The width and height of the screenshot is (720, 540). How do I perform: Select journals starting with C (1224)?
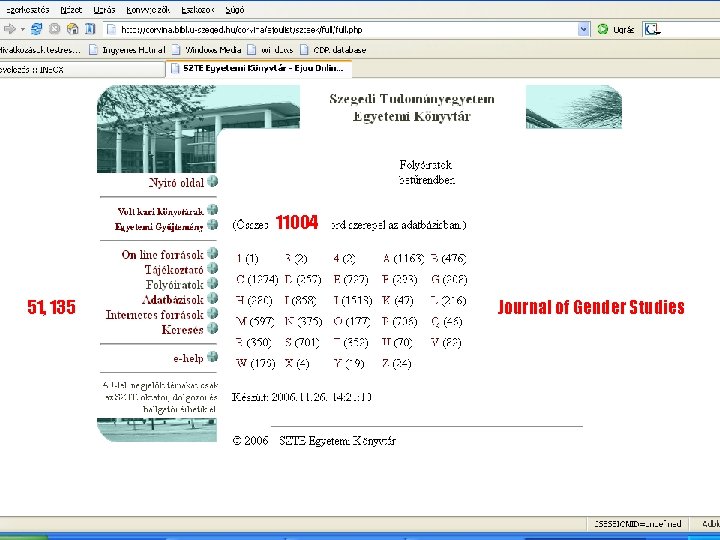(x=257, y=280)
